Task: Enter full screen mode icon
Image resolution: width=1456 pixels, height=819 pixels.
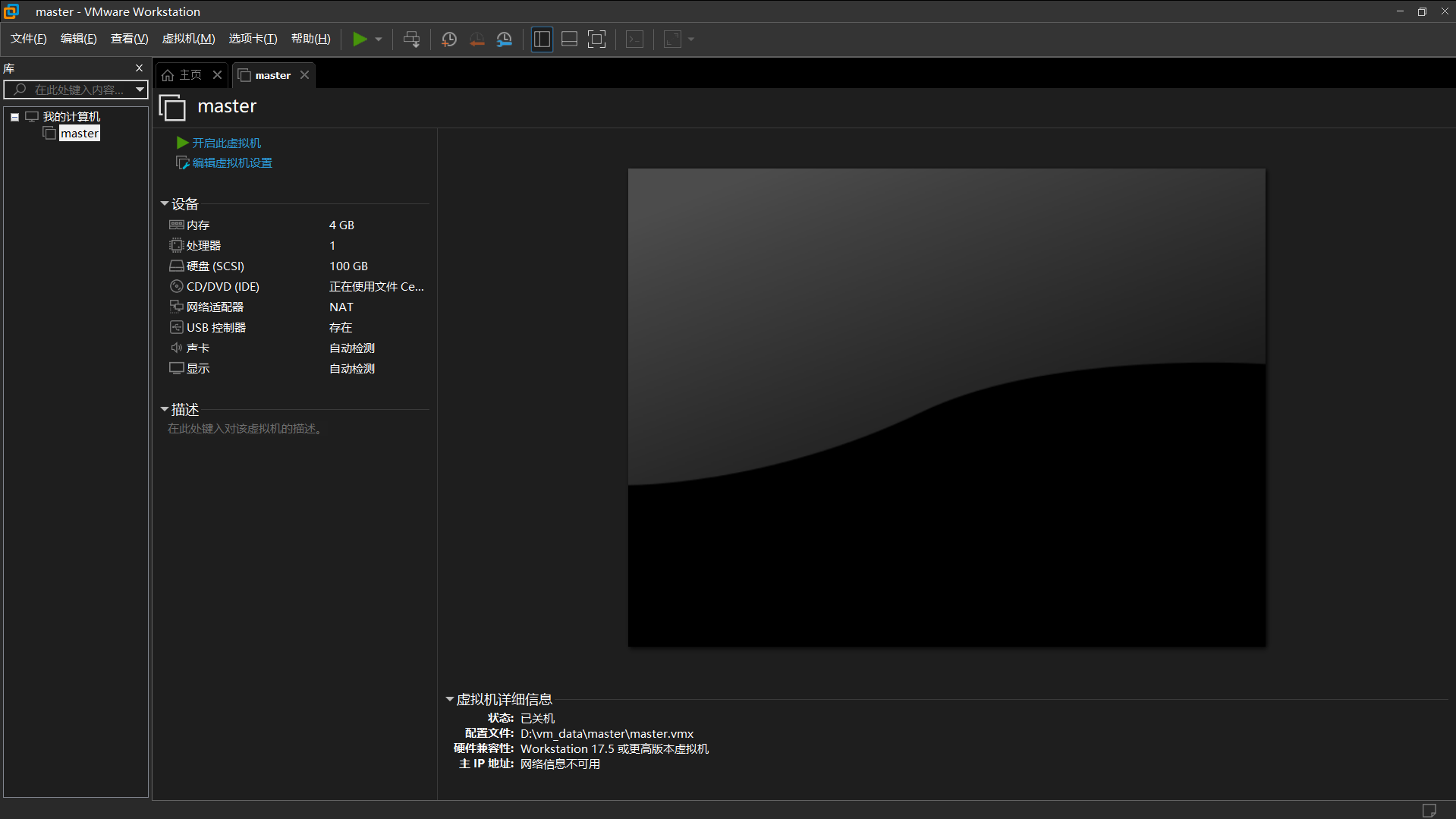Action: pos(597,39)
